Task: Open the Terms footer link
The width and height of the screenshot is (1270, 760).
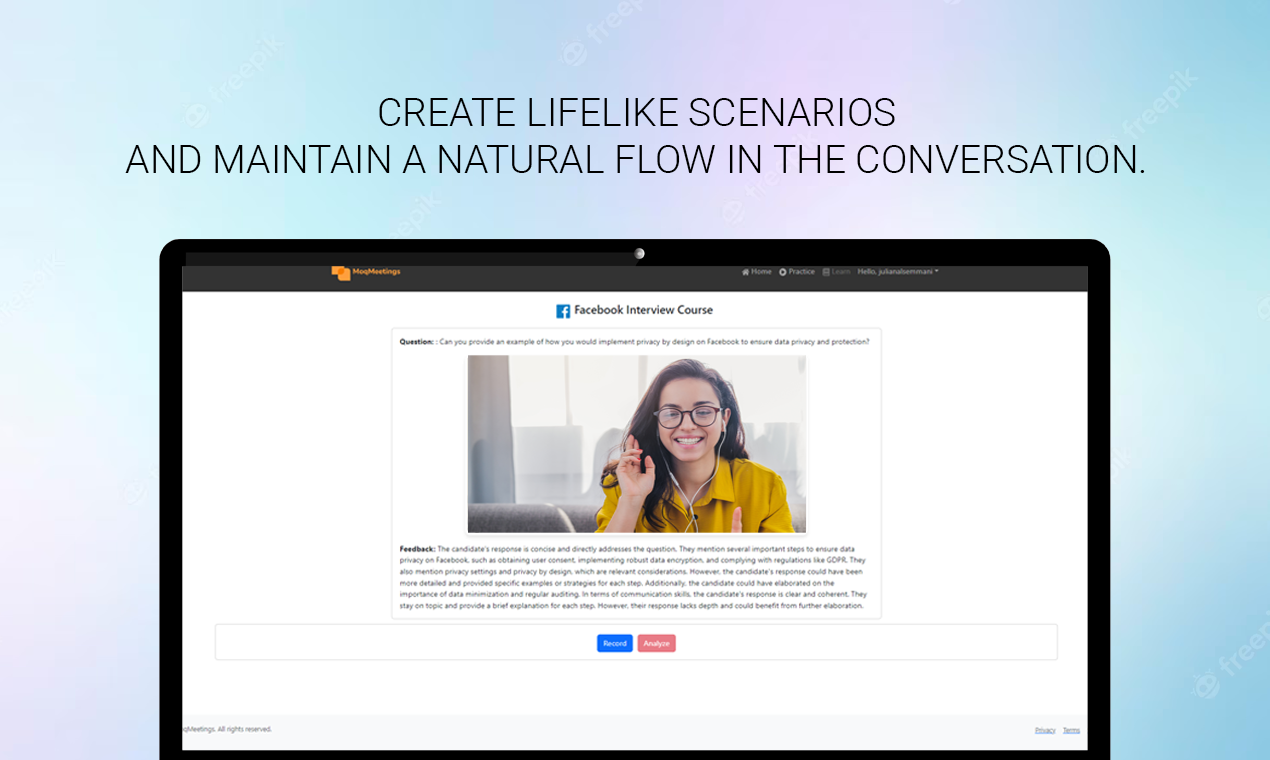Action: 1071,730
